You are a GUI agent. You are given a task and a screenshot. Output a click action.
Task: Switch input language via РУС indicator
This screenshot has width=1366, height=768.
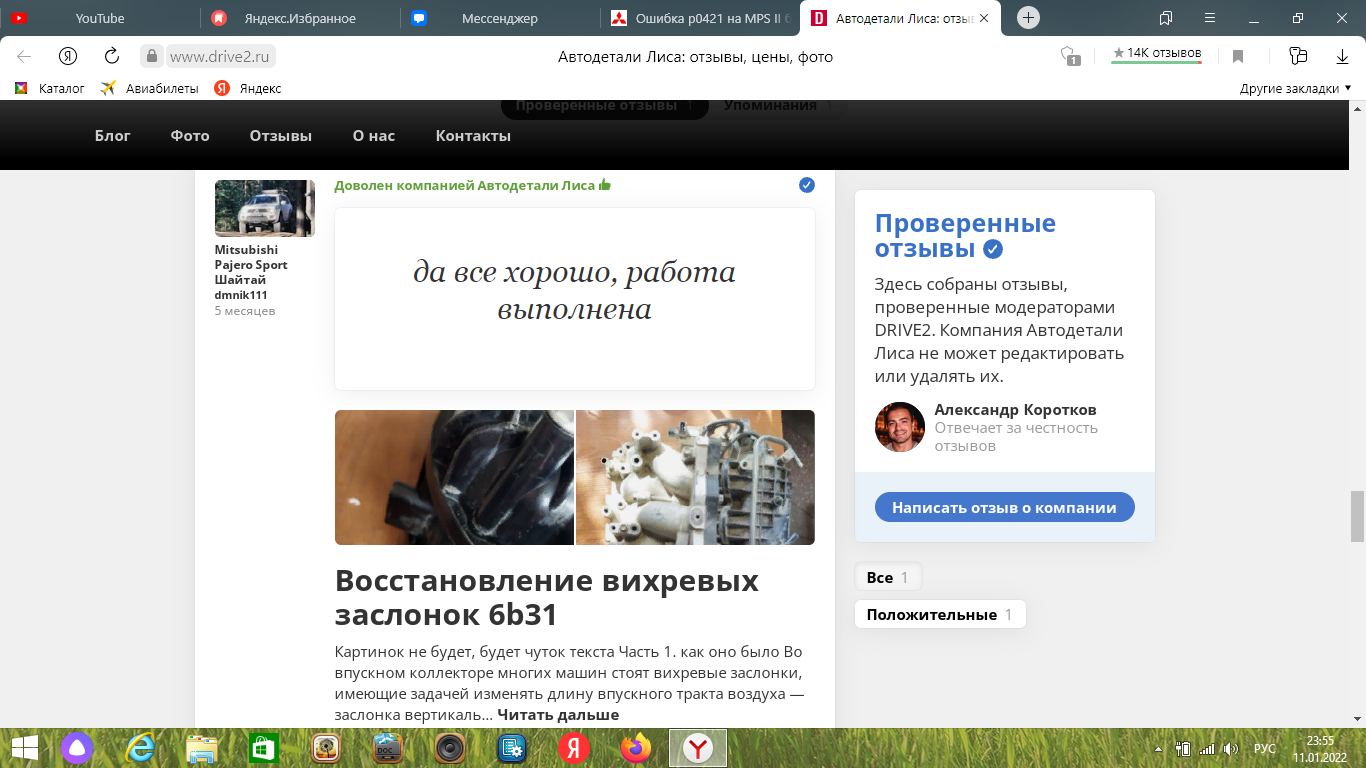click(x=1265, y=748)
